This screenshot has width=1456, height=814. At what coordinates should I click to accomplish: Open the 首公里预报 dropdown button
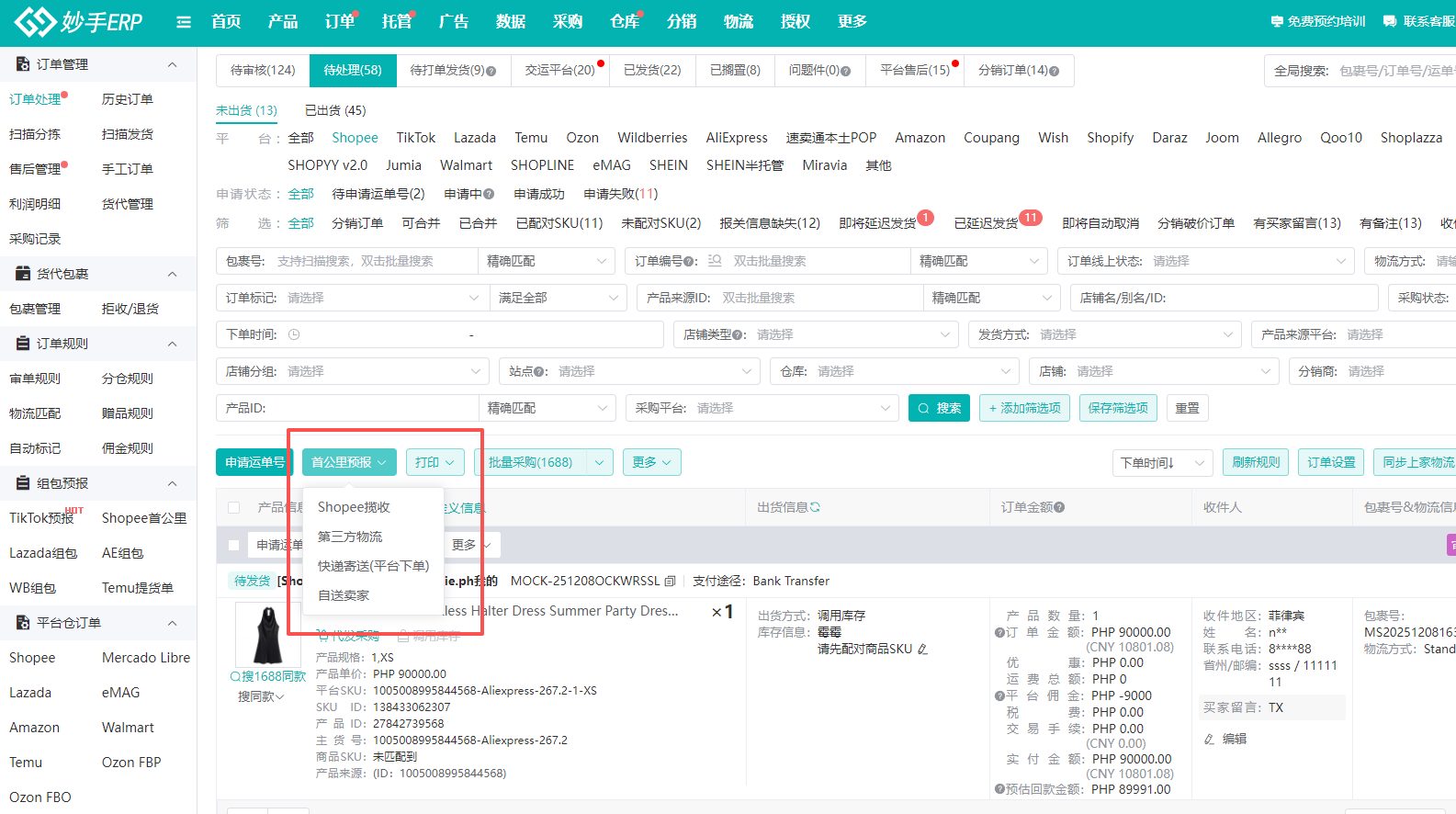[349, 462]
